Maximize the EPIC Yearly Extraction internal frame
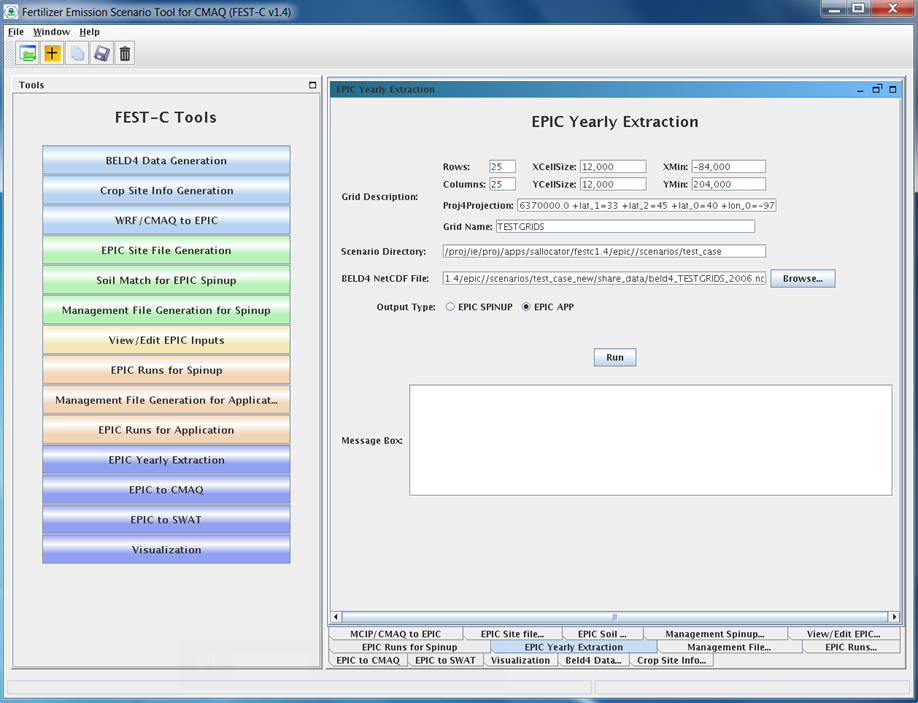Image resolution: width=918 pixels, height=703 pixels. coord(893,90)
